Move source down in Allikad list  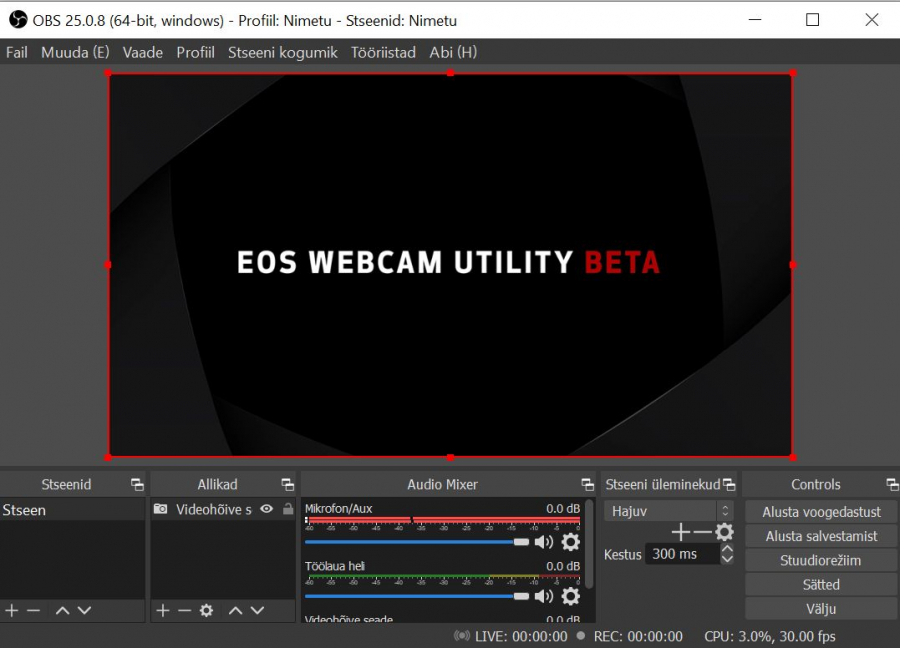(257, 610)
